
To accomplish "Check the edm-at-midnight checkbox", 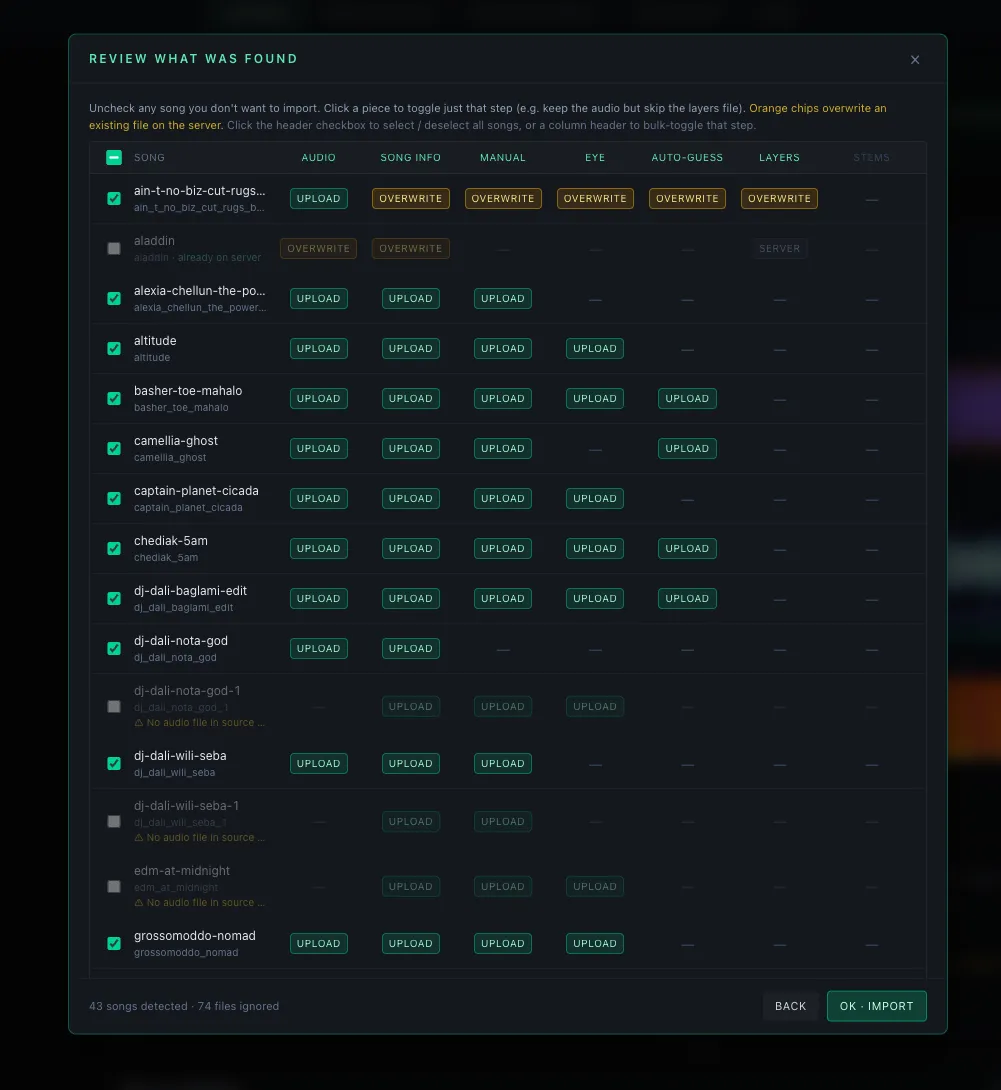I will 114,887.
